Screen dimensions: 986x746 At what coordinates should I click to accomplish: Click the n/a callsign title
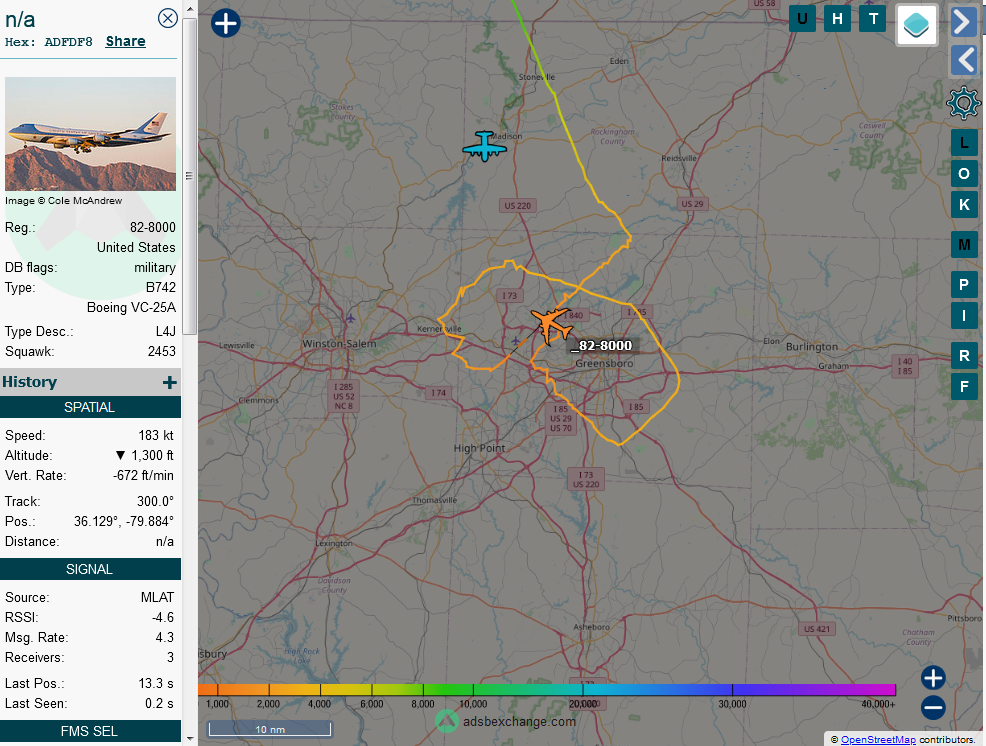[20, 19]
